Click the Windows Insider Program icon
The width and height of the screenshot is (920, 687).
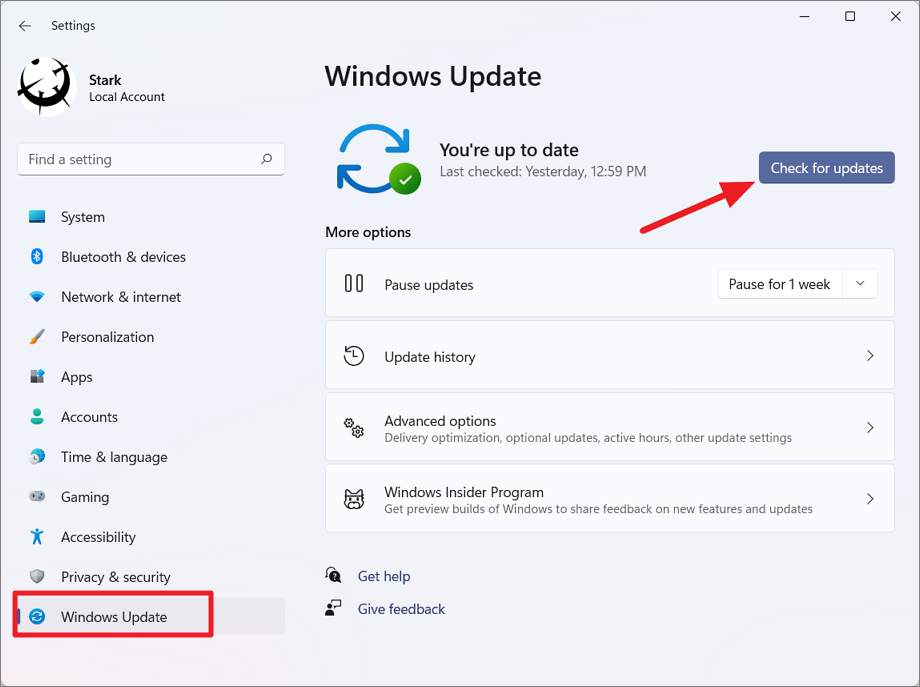tap(354, 498)
